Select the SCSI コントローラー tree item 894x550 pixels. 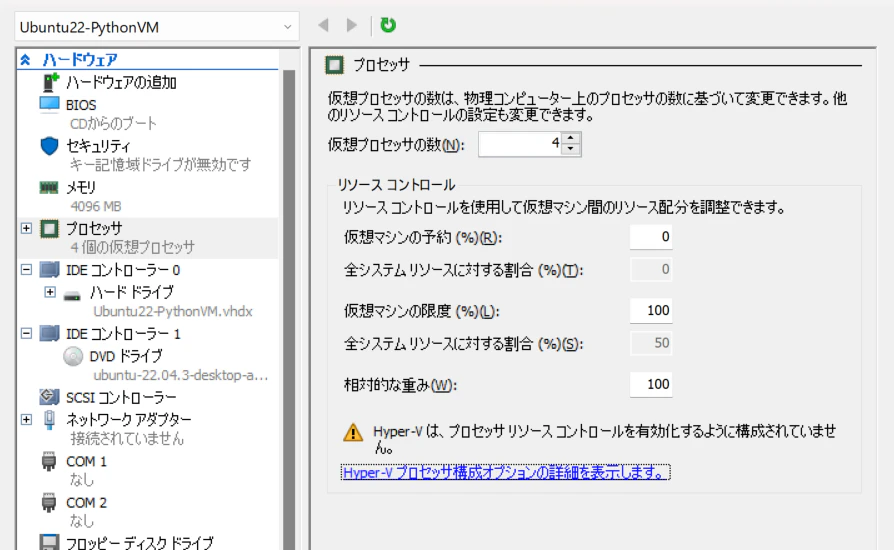121,397
